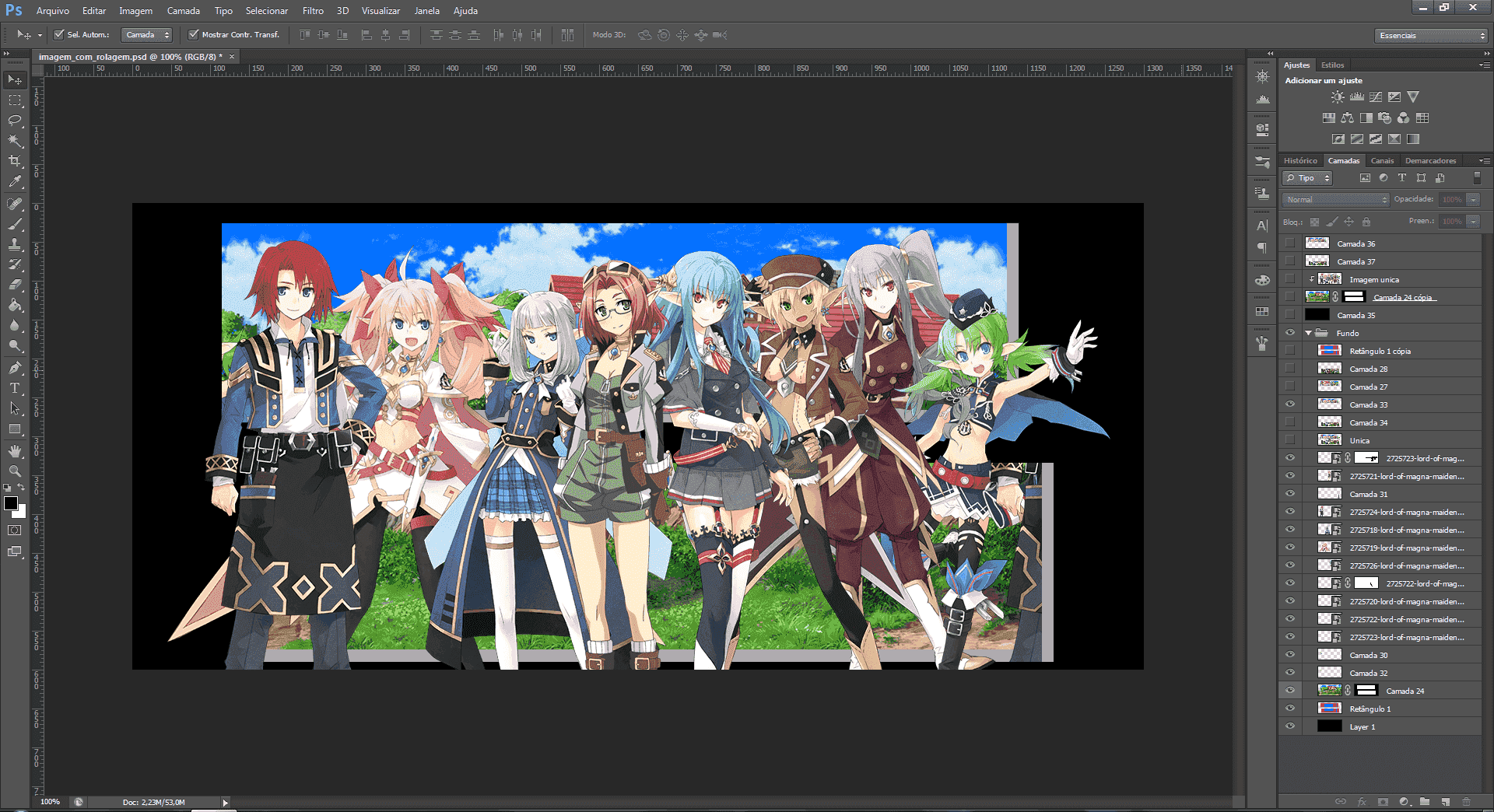Open the Filtro menu
Viewport: 1494px width, 812px height.
[313, 11]
